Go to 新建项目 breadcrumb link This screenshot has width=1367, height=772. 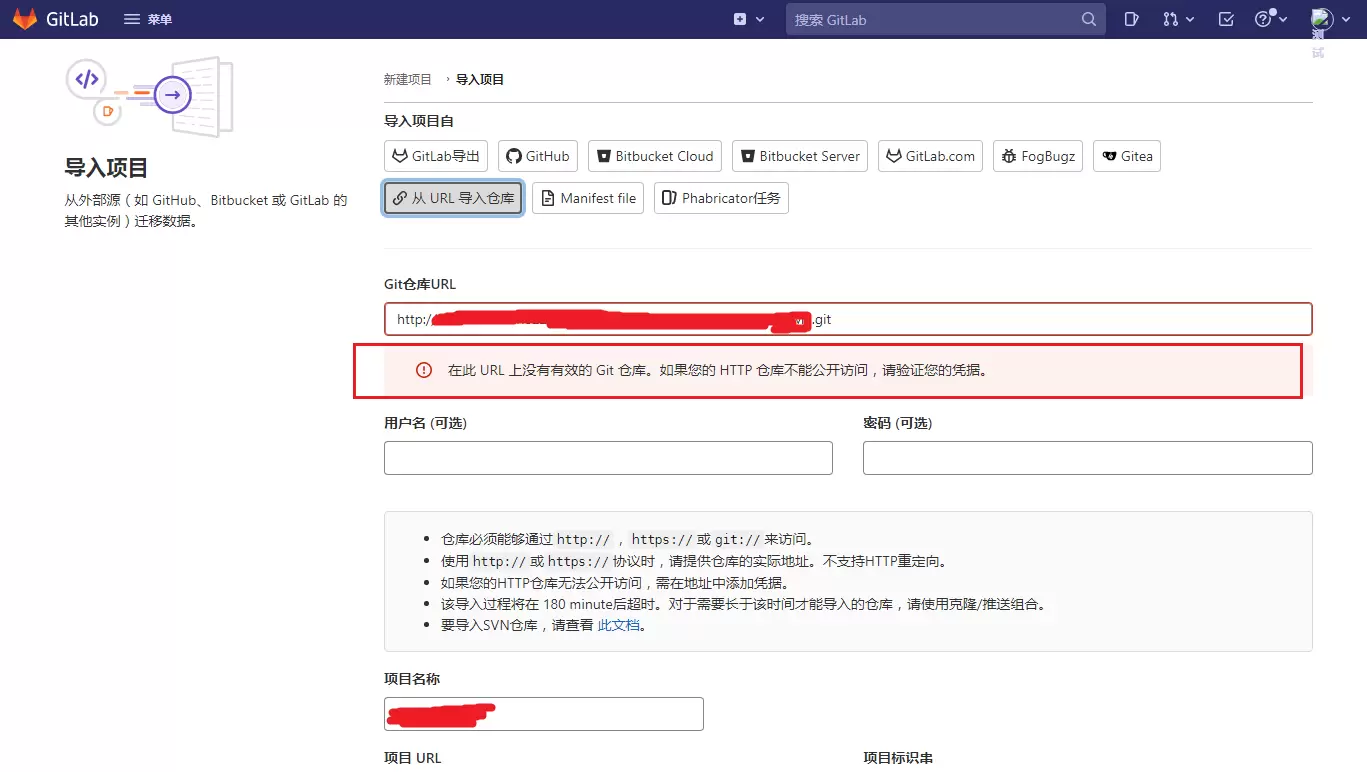pyautogui.click(x=408, y=79)
